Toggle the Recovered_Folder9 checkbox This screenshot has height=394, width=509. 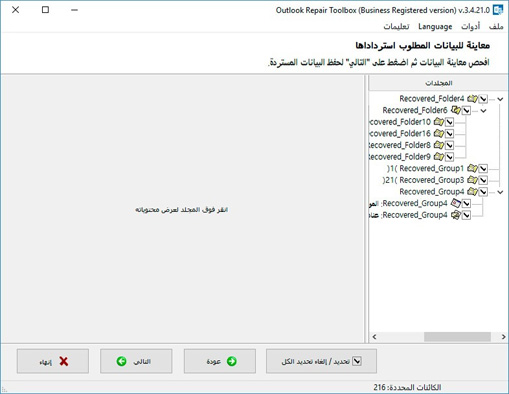click(449, 157)
